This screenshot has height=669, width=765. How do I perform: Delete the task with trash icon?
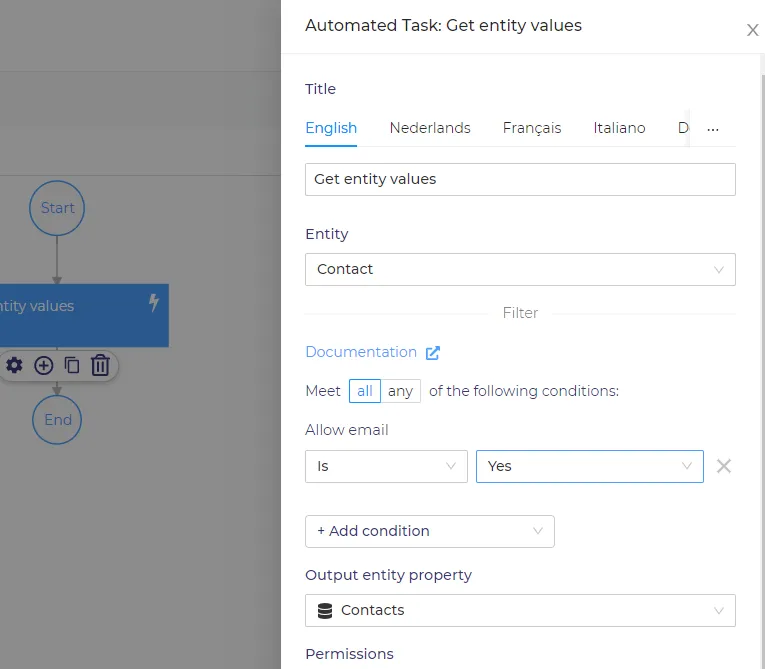click(x=100, y=365)
